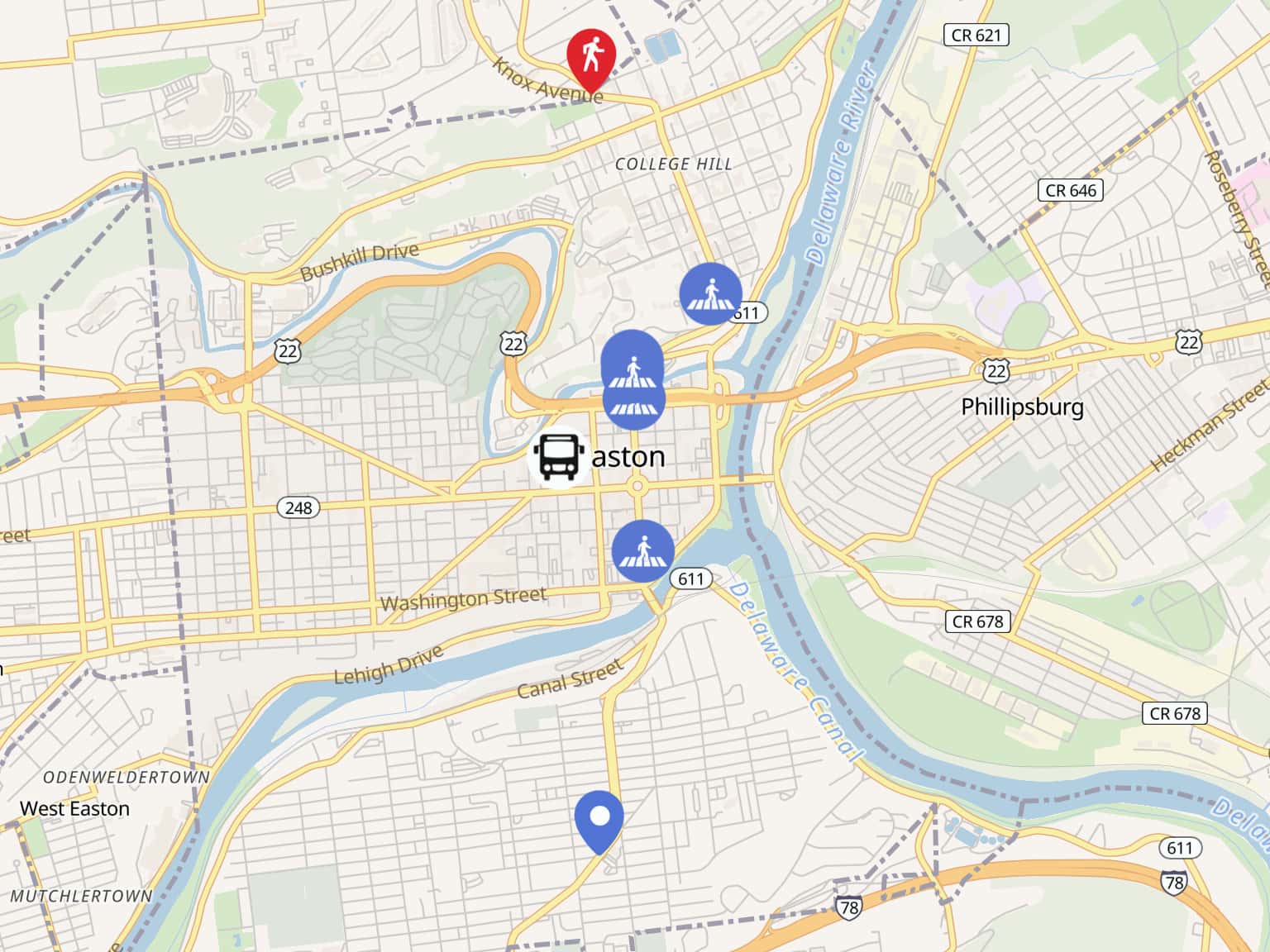Click the Lehigh Drive street label
Image resolution: width=1270 pixels, height=952 pixels.
point(389,664)
